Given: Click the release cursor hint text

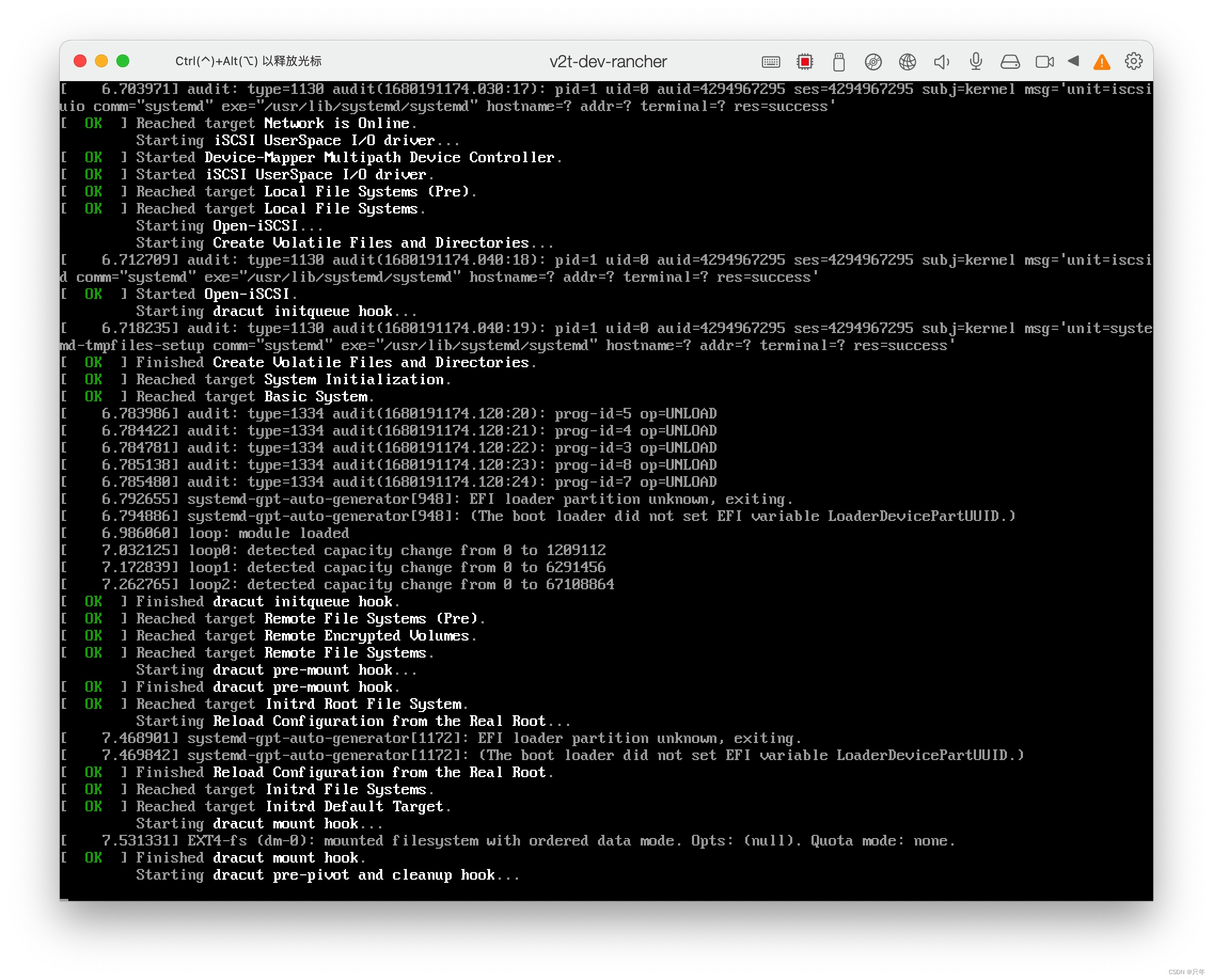Looking at the screenshot, I should pos(248,61).
